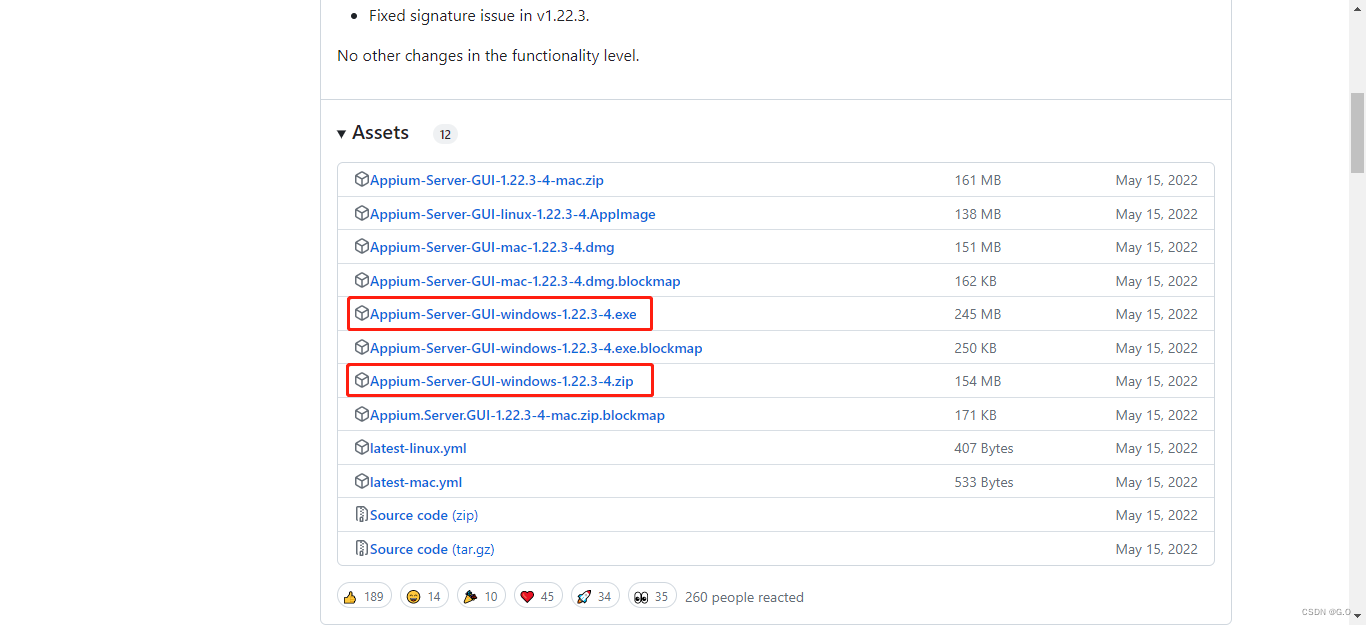The image size is (1366, 625).
Task: Click the package icon beside Appium-Server-GUI-1.22.3-4-mac.zip
Action: (x=361, y=179)
